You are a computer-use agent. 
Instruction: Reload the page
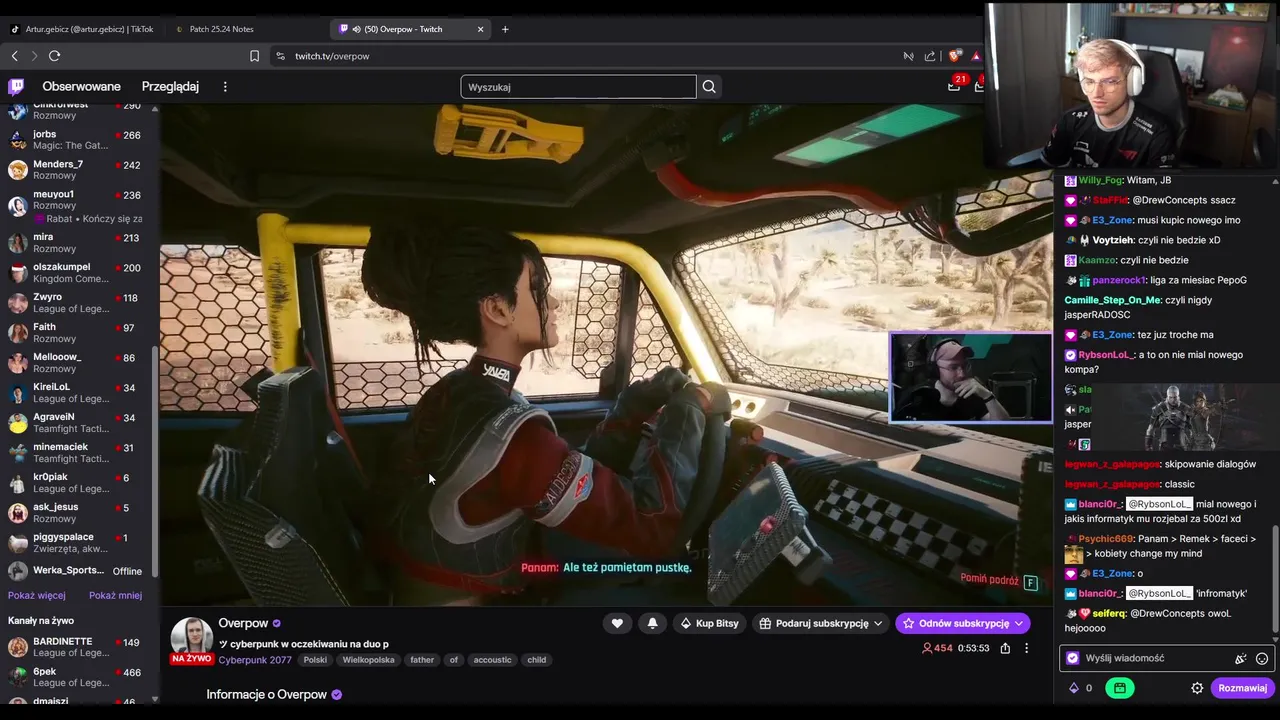point(55,56)
